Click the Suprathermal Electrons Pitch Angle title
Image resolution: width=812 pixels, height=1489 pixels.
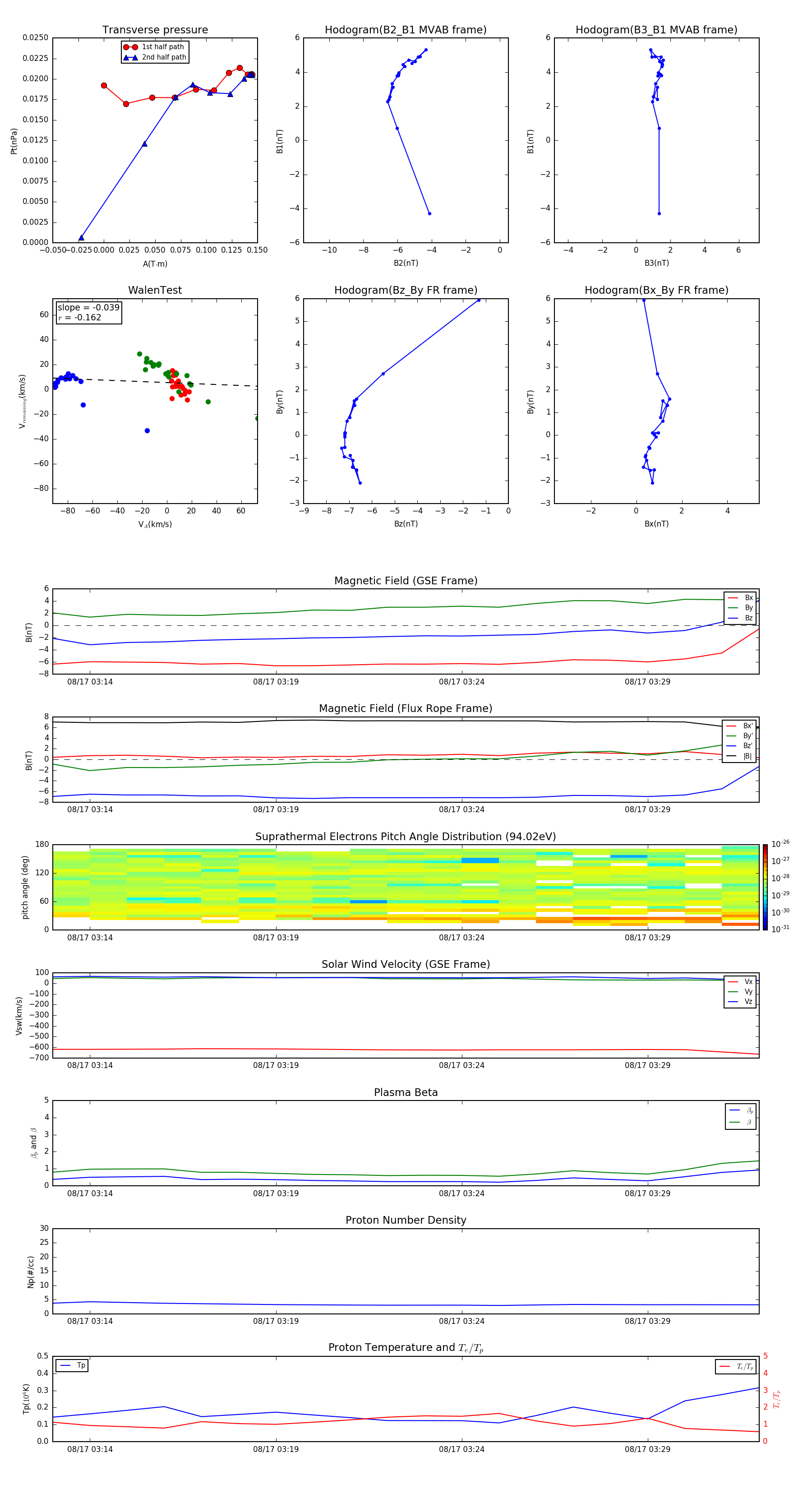pyautogui.click(x=406, y=837)
